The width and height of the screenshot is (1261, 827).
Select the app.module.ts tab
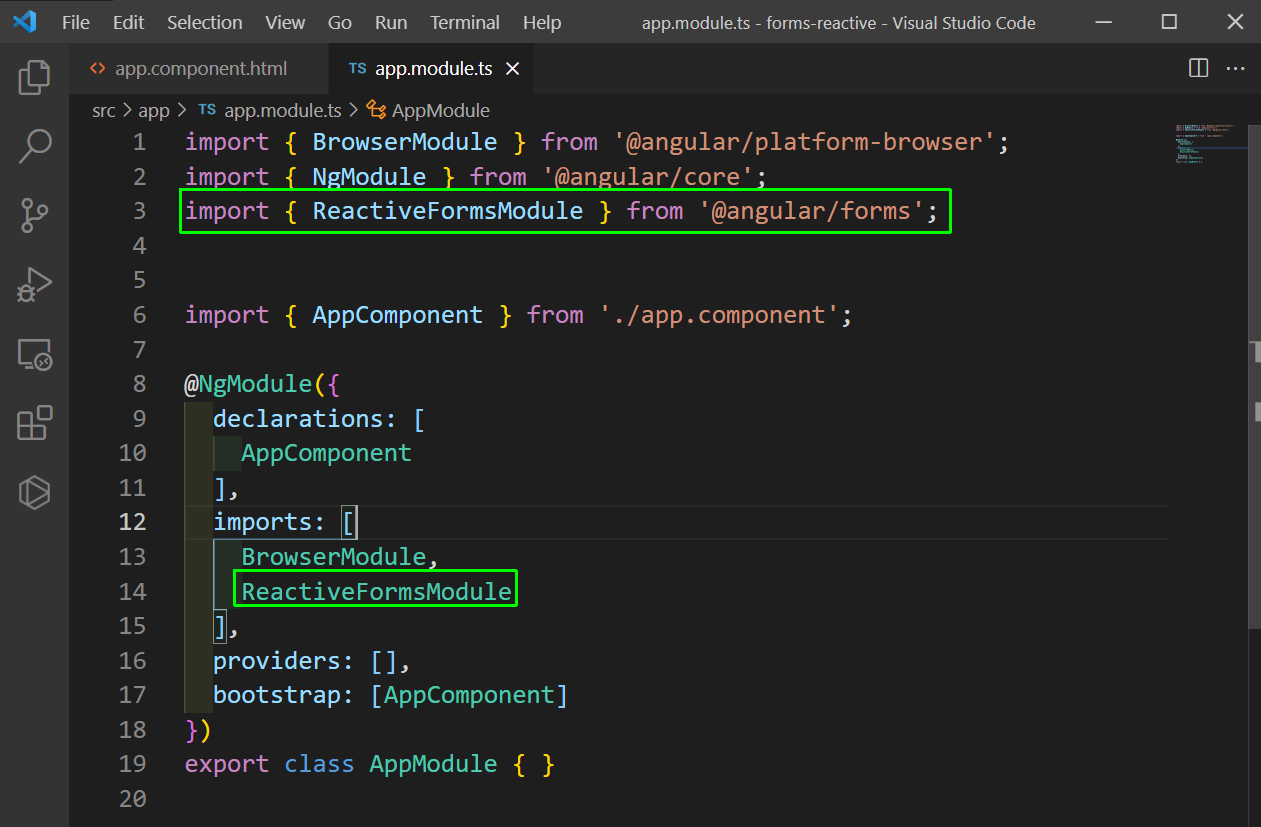[433, 69]
